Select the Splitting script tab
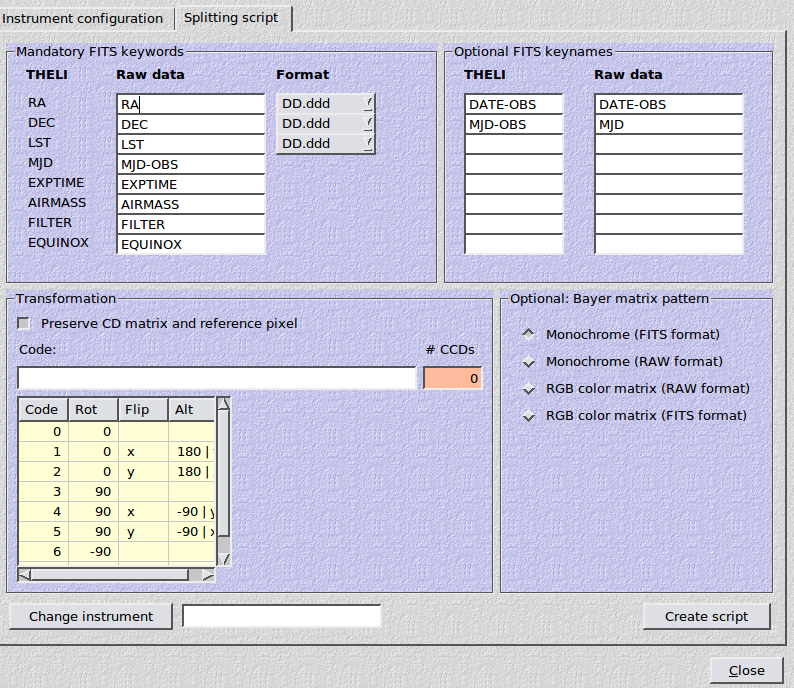The width and height of the screenshot is (794, 688). click(x=233, y=18)
